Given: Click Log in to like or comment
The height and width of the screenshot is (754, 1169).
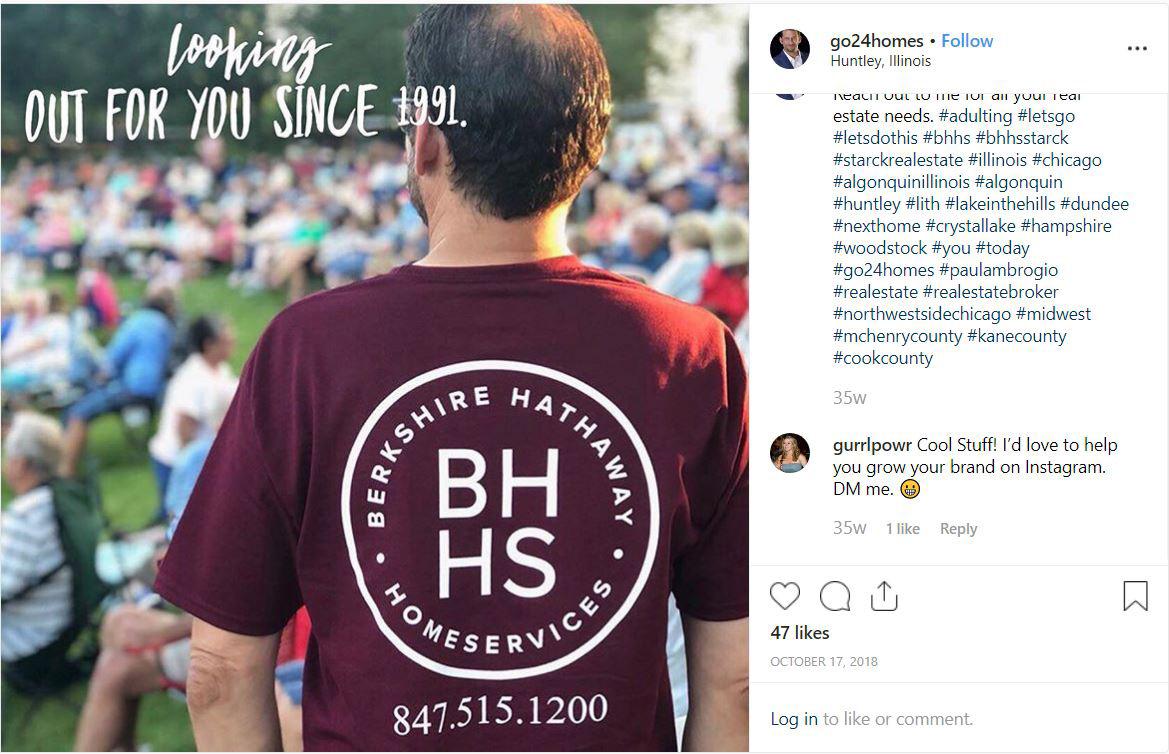Looking at the screenshot, I should pos(794,719).
